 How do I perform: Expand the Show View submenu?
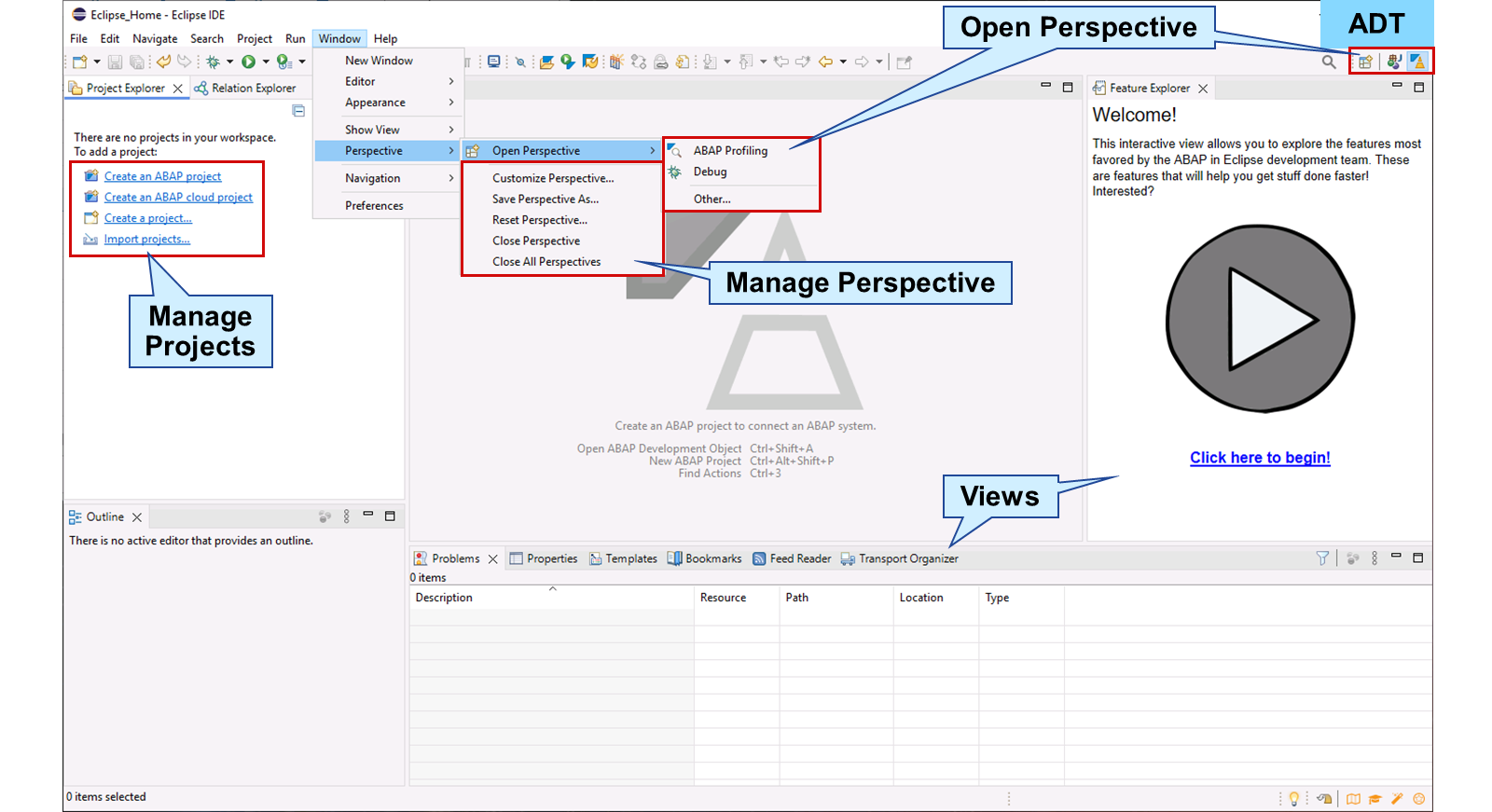[x=388, y=130]
